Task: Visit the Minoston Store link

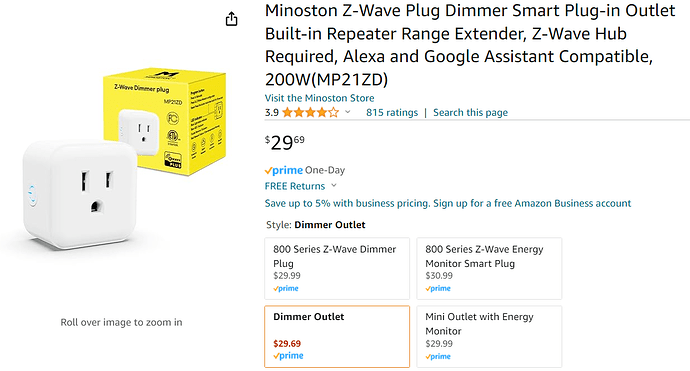Action: pyautogui.click(x=319, y=98)
